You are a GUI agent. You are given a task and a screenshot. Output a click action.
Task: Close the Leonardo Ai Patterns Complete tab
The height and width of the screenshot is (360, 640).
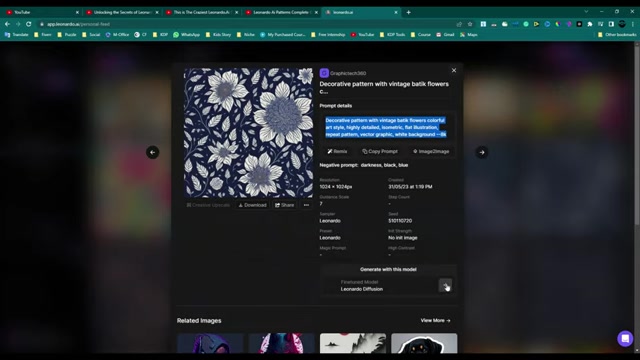click(x=316, y=12)
